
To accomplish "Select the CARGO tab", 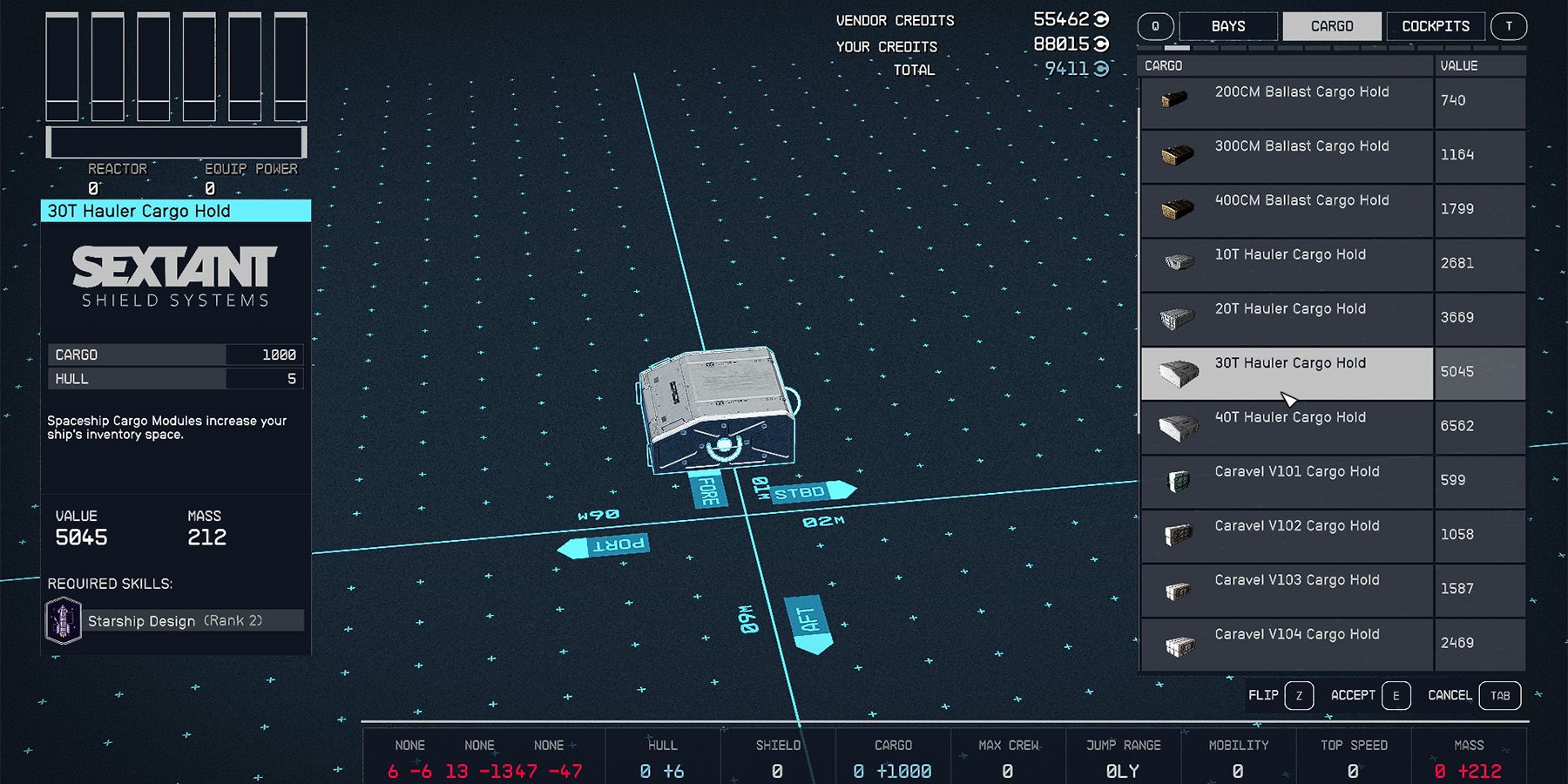I will pos(1332,26).
